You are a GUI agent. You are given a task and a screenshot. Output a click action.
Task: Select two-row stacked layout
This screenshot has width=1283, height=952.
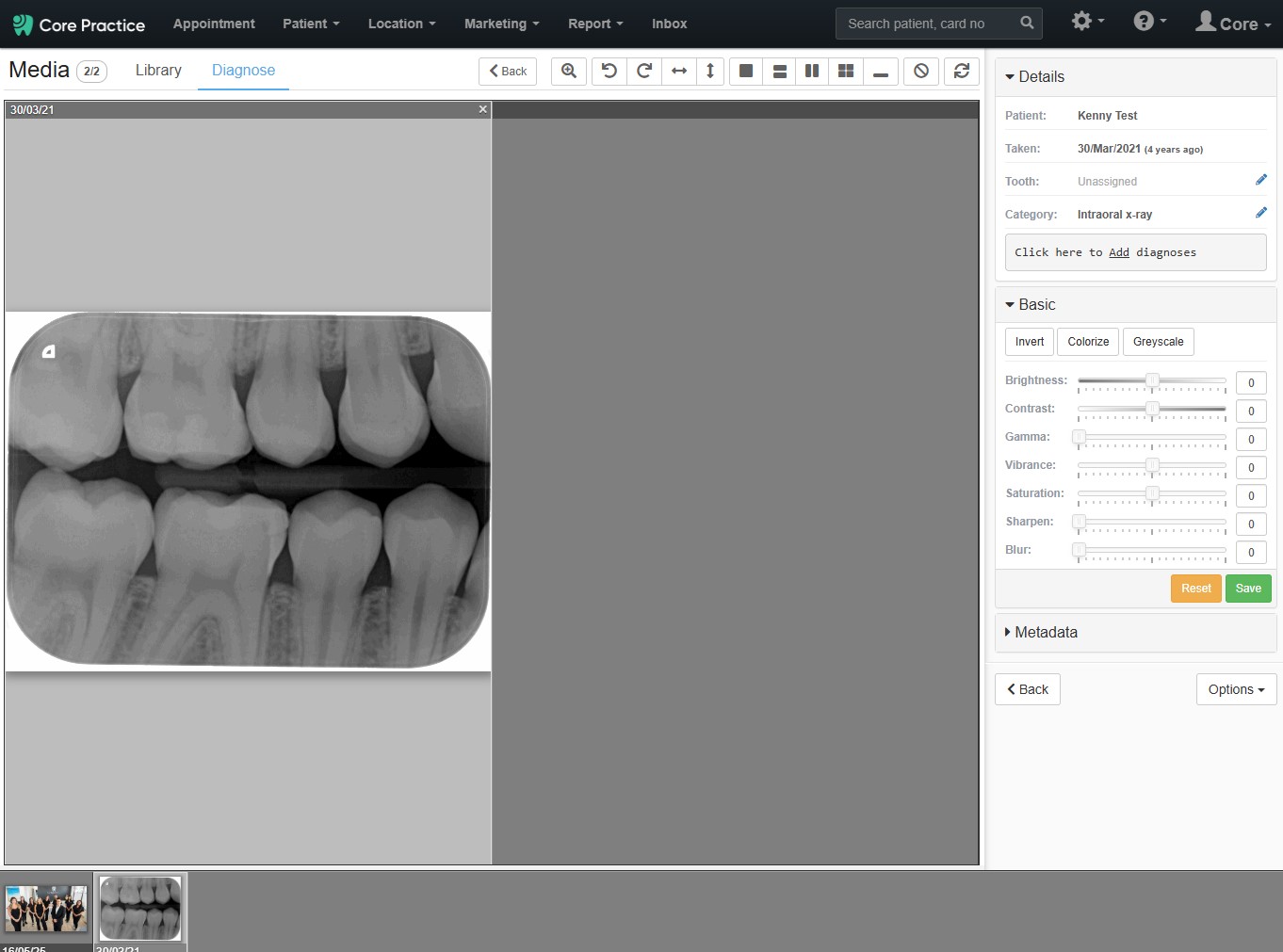tap(780, 71)
